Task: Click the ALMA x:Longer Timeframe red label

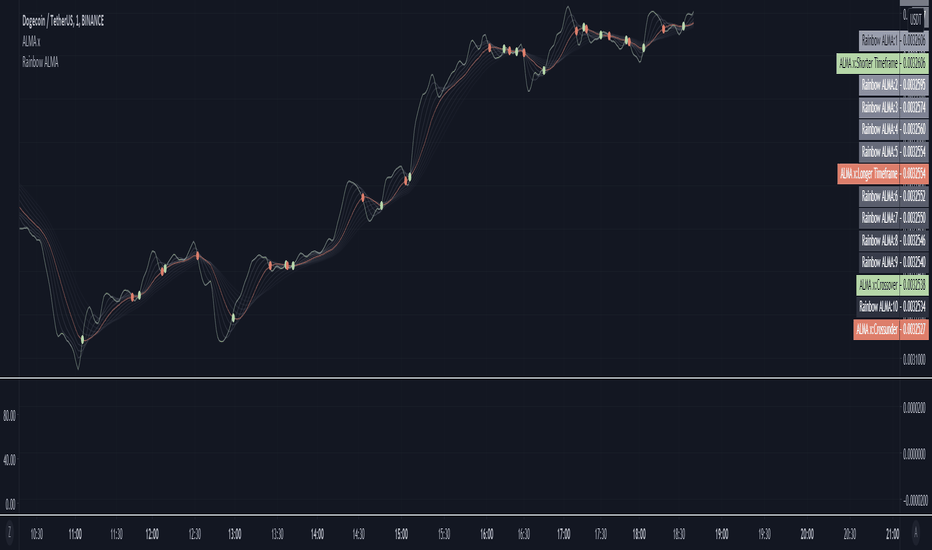Action: point(882,174)
